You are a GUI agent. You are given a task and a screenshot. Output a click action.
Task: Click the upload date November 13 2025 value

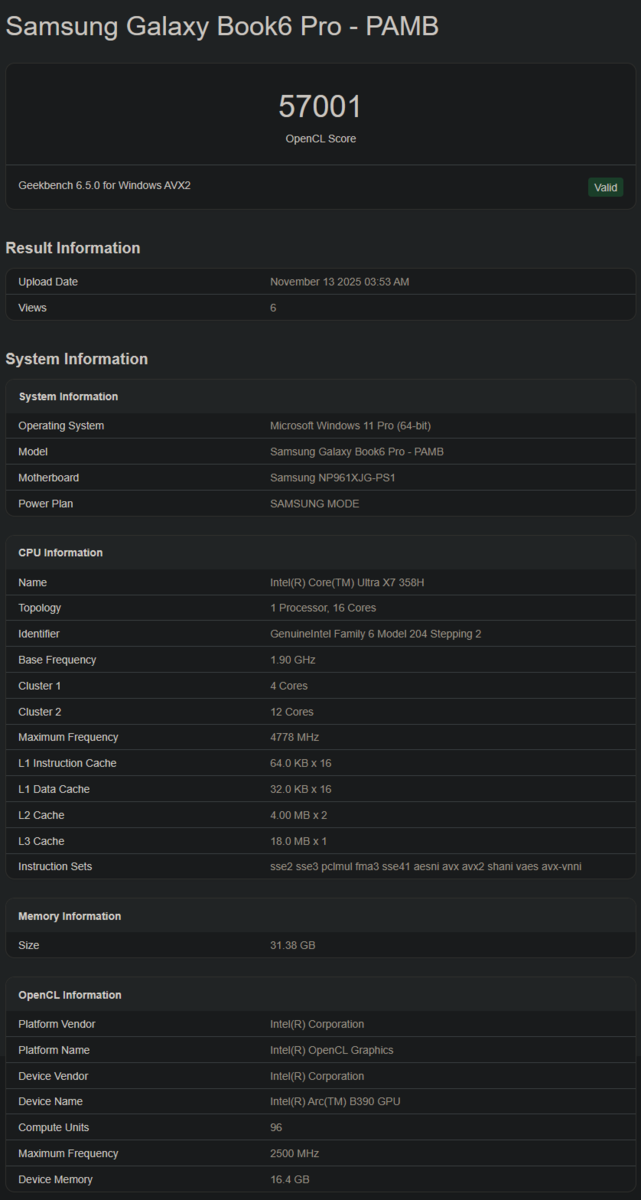(x=339, y=282)
